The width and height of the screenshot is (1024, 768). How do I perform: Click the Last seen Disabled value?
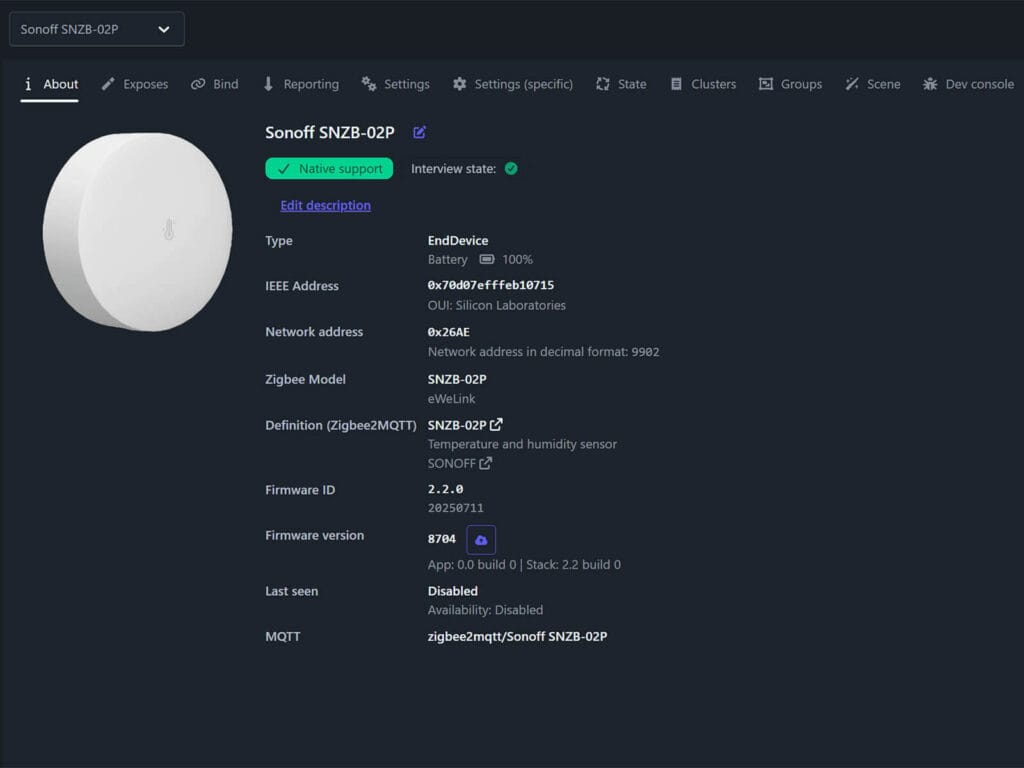tap(453, 591)
